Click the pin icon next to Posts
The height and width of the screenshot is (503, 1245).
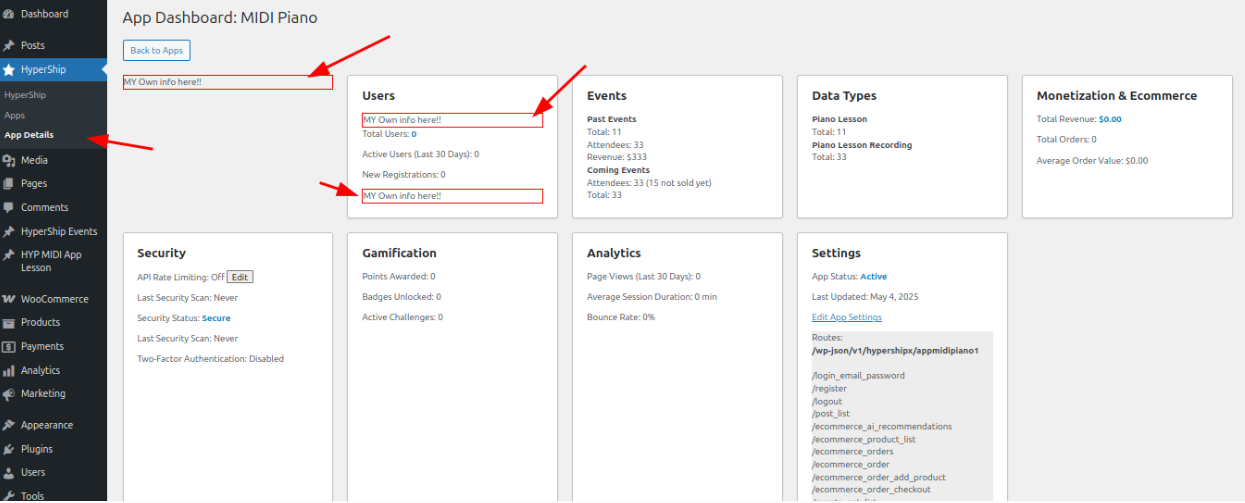[9, 46]
